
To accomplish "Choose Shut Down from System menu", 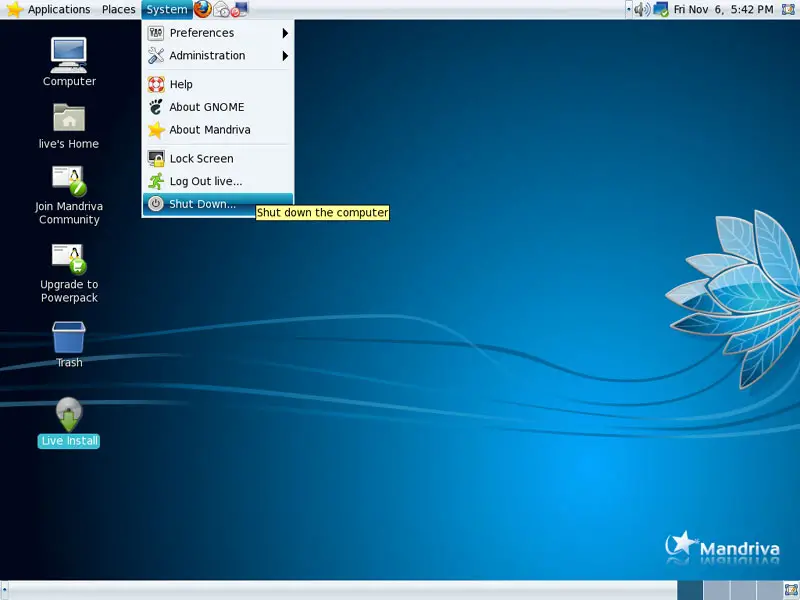I will coord(203,204).
